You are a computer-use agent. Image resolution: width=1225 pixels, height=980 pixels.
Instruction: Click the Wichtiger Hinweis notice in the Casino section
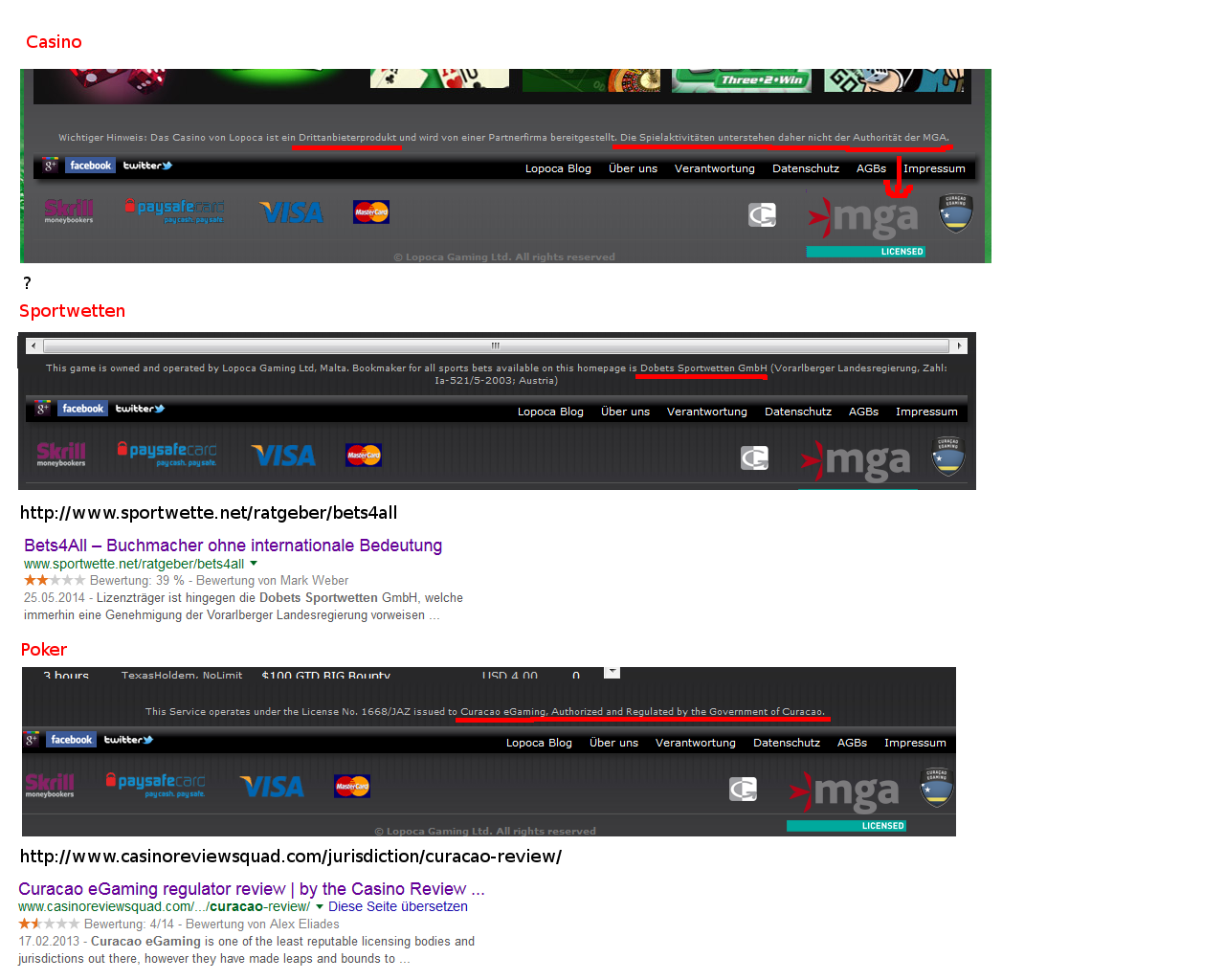coord(503,138)
